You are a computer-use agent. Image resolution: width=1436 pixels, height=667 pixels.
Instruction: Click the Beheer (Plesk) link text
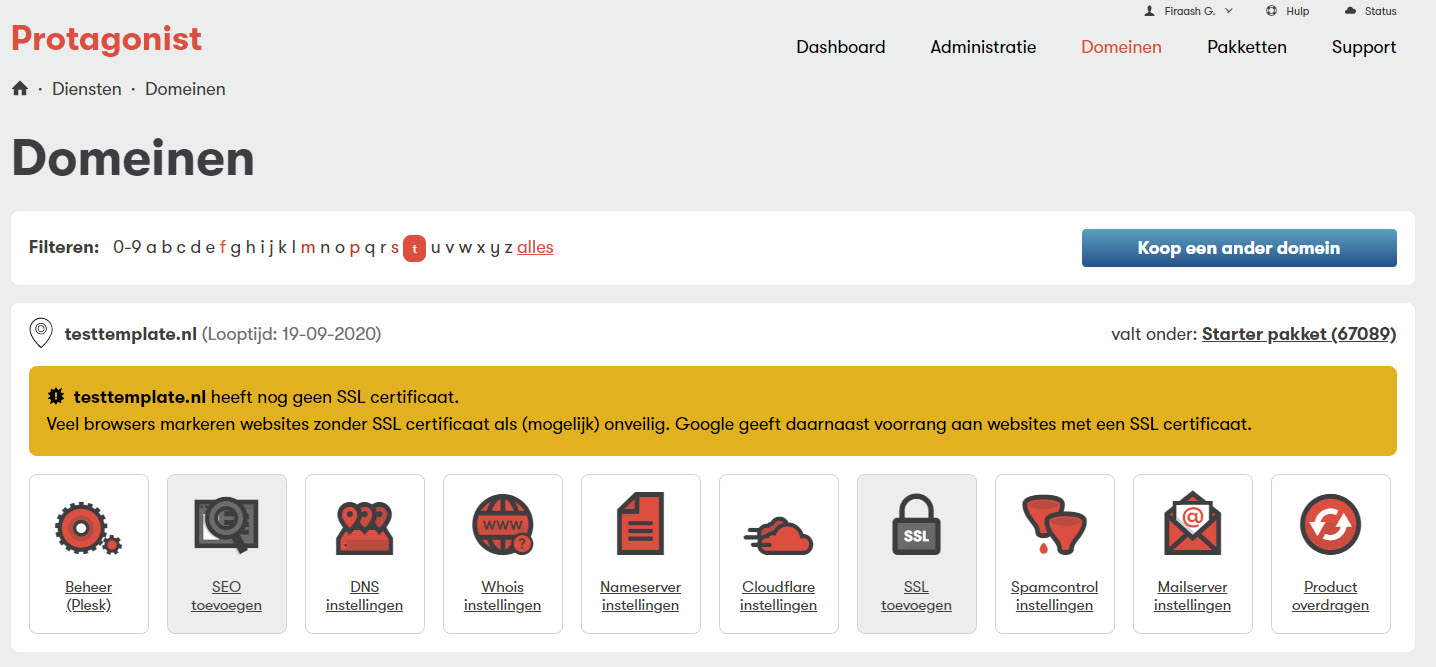coord(89,596)
